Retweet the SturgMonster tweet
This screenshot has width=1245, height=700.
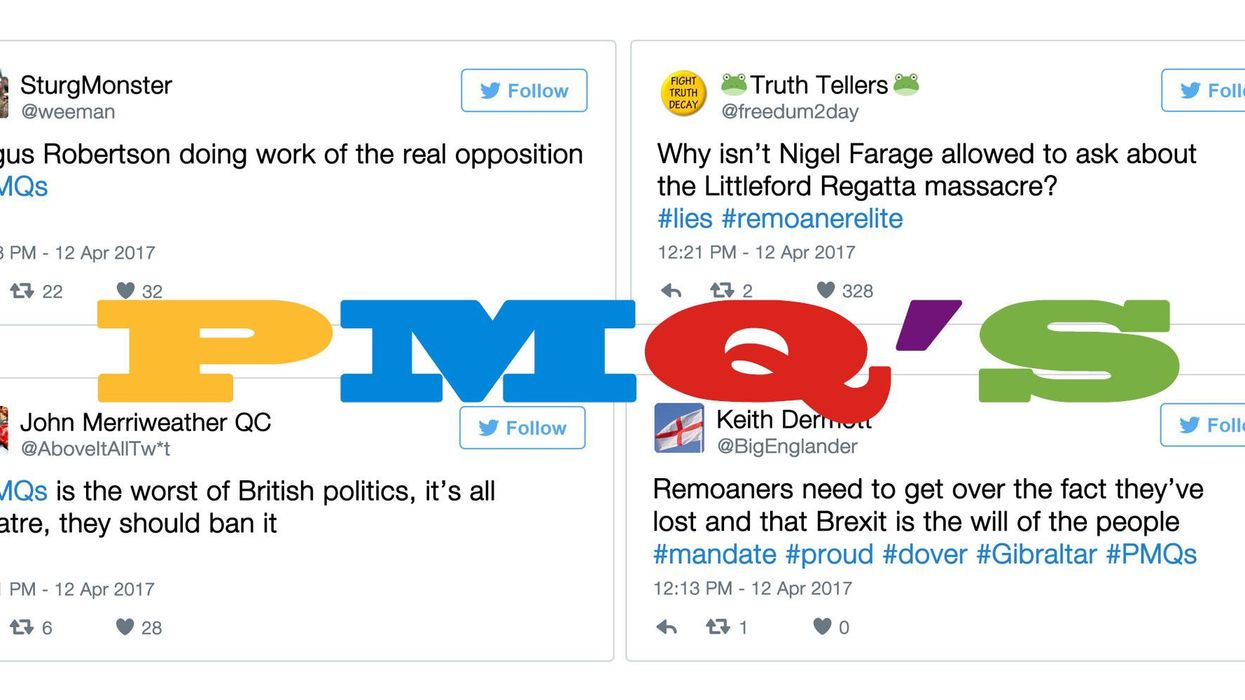click(x=22, y=291)
